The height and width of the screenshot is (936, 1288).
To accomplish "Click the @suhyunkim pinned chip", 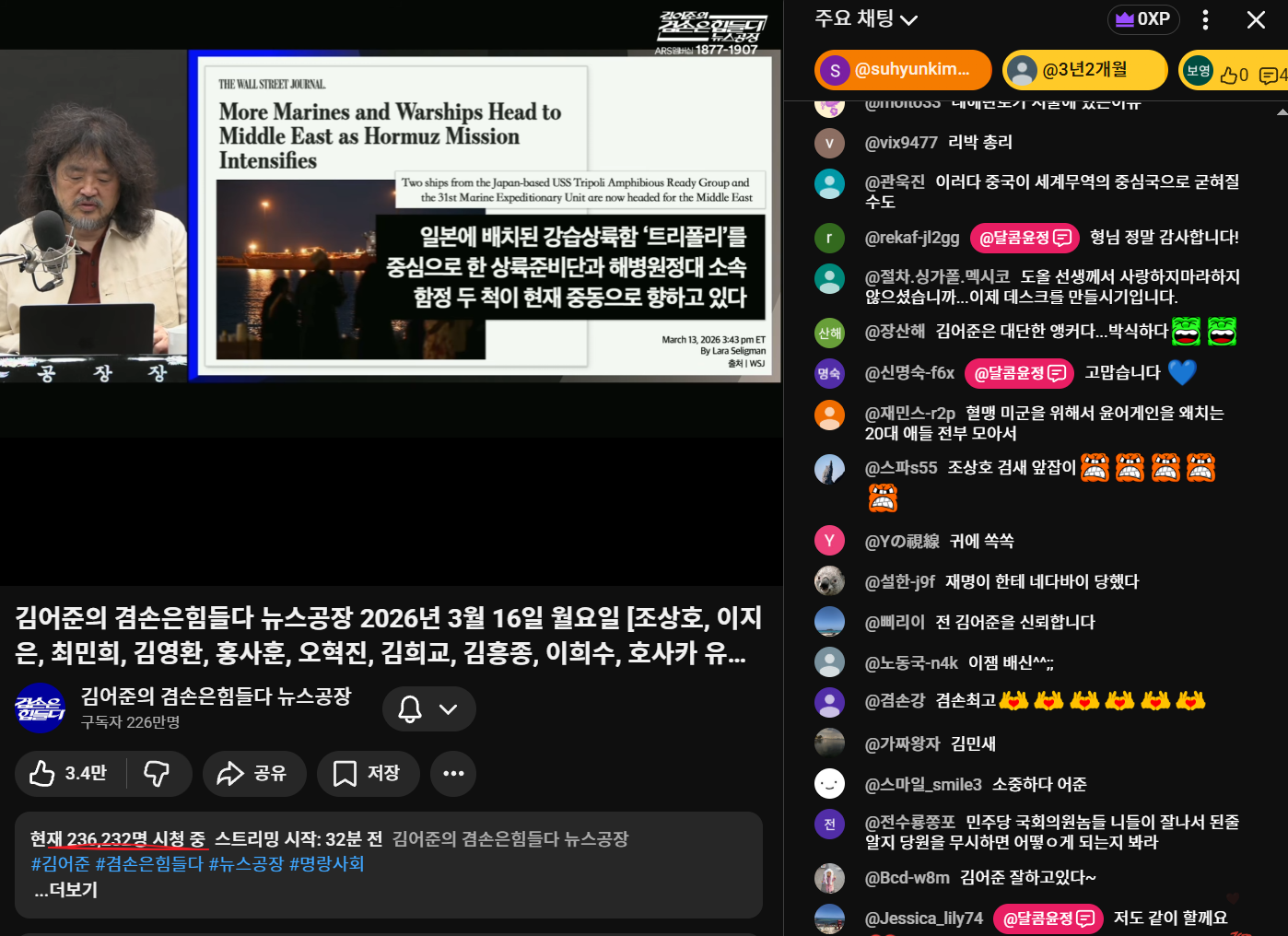I will pyautogui.click(x=903, y=70).
